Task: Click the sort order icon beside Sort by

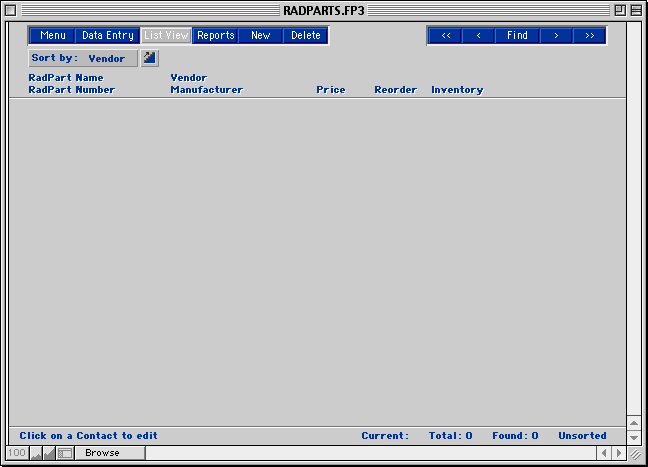Action: pyautogui.click(x=149, y=58)
